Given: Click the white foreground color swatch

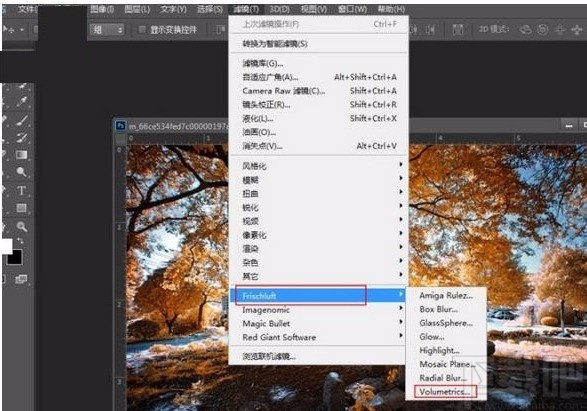Looking at the screenshot, I should 7,246.
